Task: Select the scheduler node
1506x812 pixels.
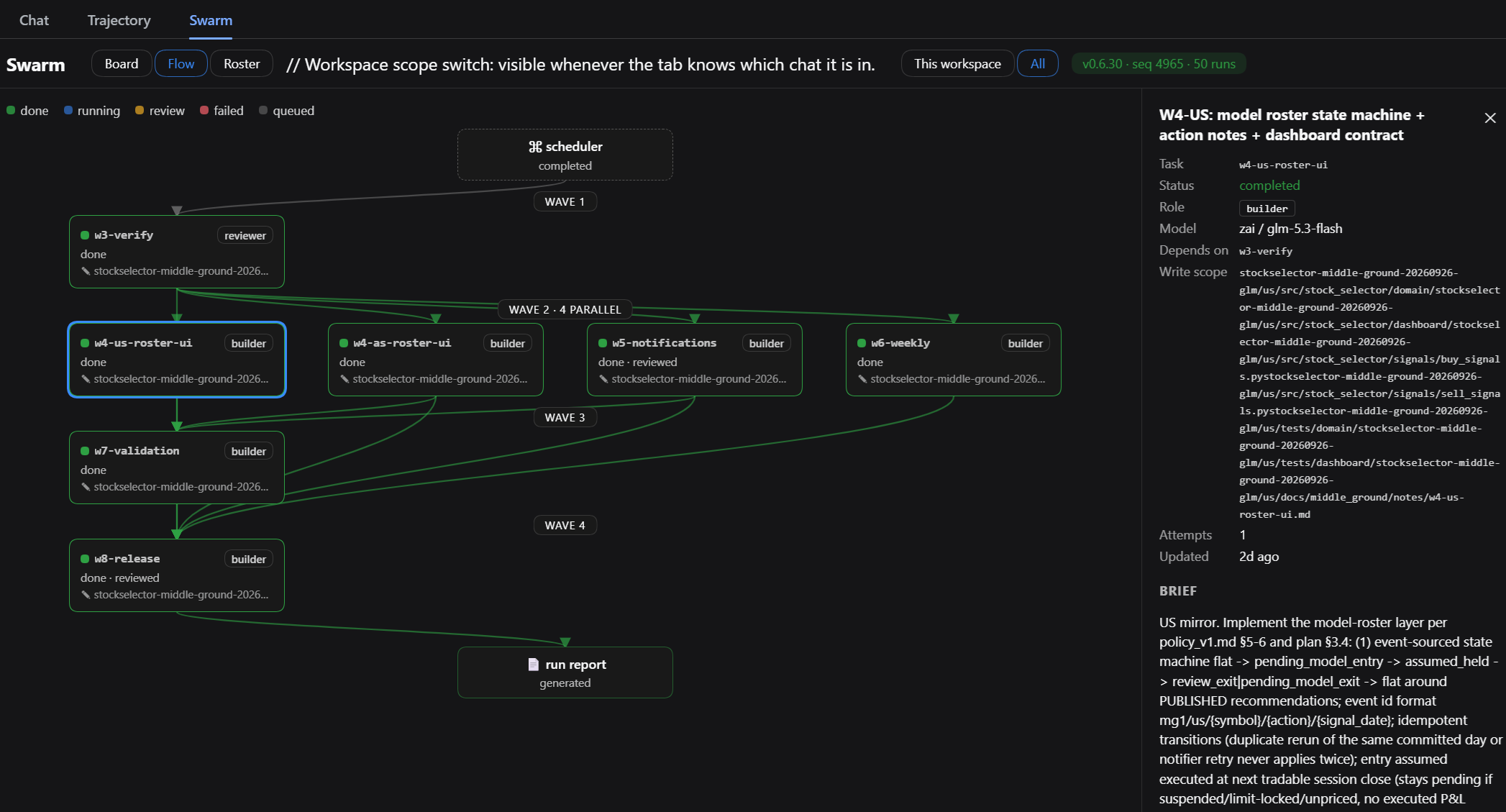Action: point(565,155)
